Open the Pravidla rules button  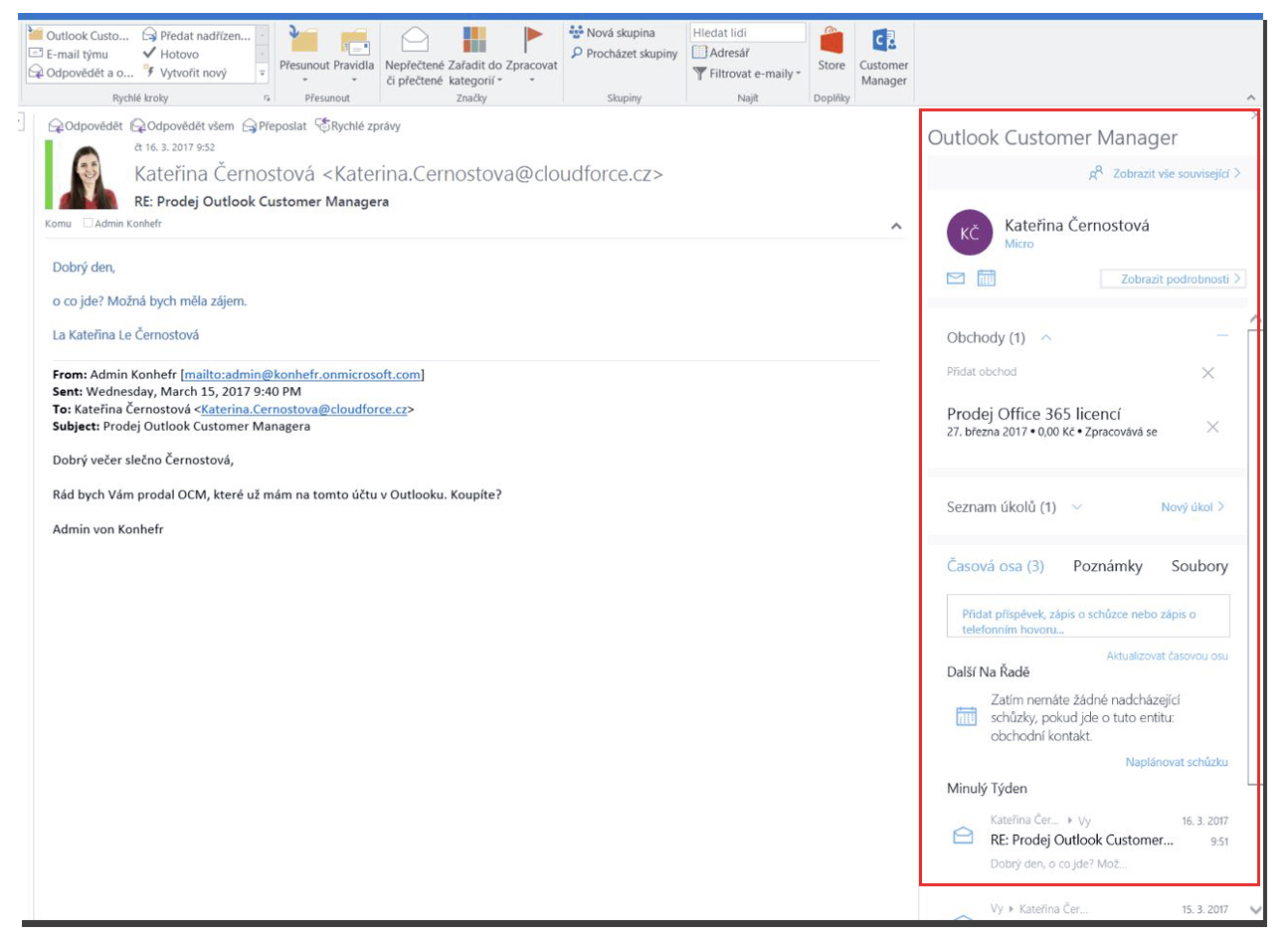point(354,55)
